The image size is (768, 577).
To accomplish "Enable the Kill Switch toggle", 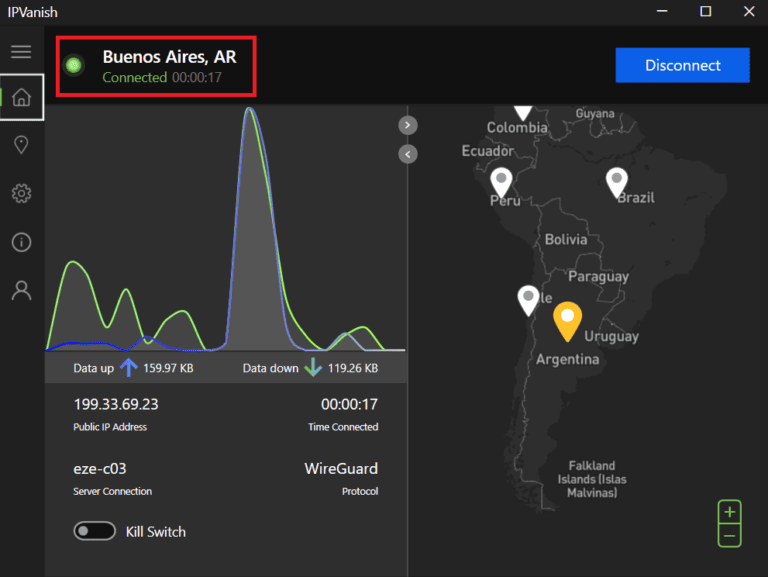I will click(94, 531).
